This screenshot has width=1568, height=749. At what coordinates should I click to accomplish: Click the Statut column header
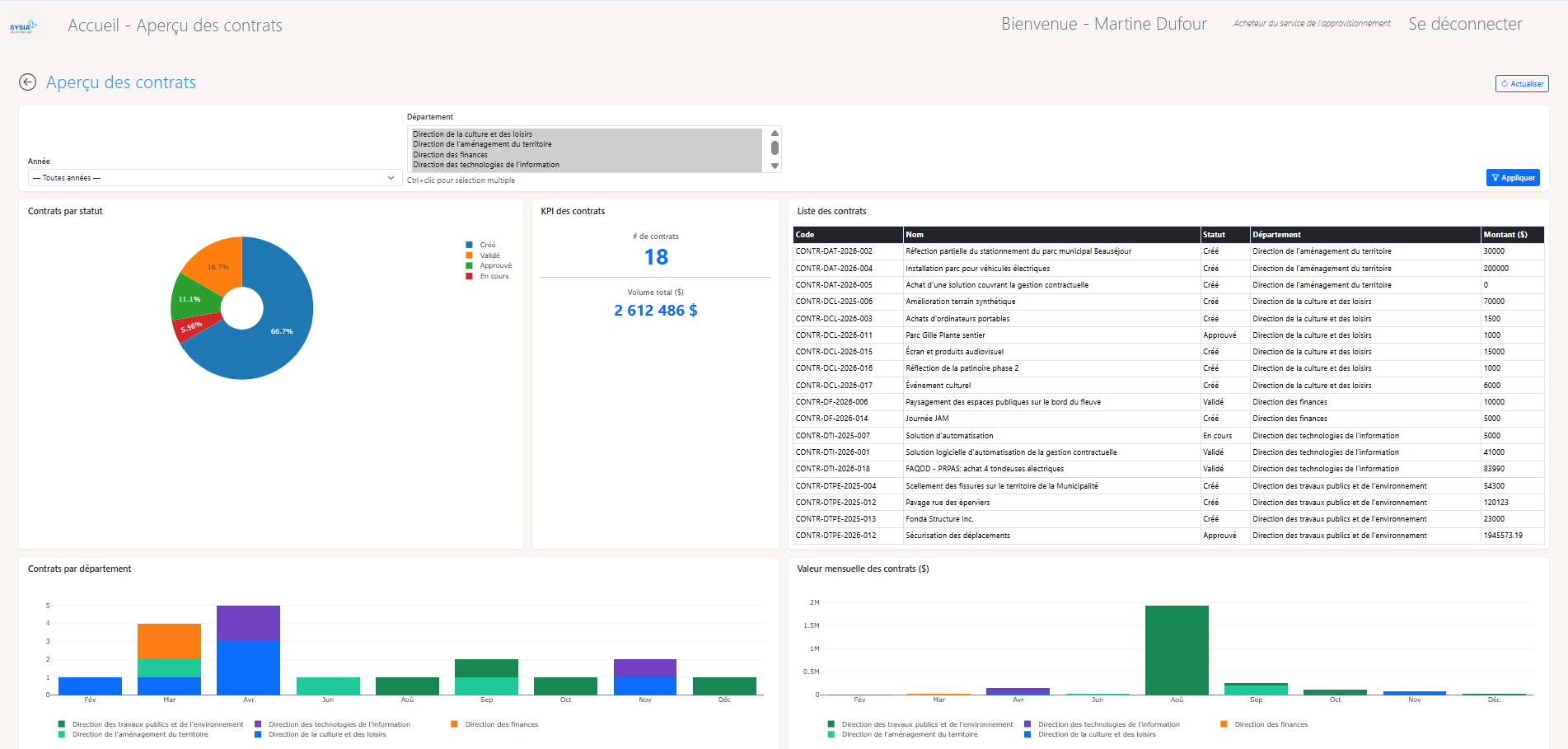point(1214,235)
